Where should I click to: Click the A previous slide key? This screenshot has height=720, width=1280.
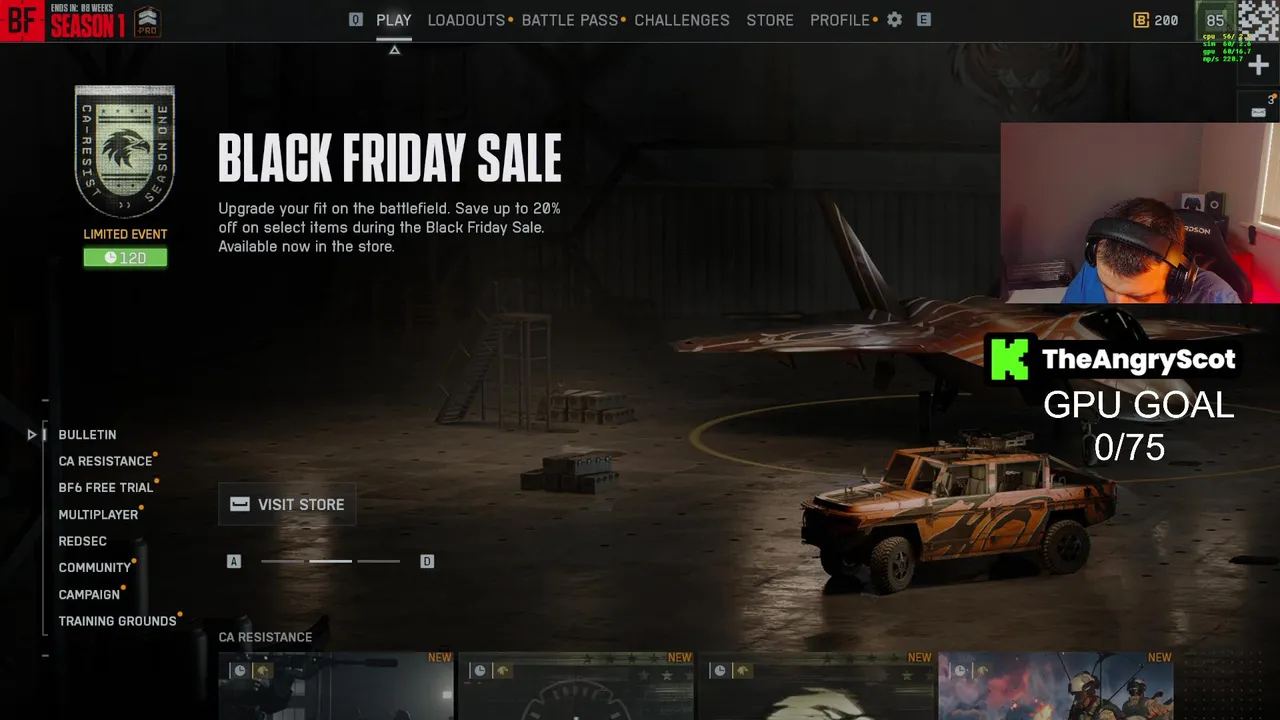(x=234, y=561)
